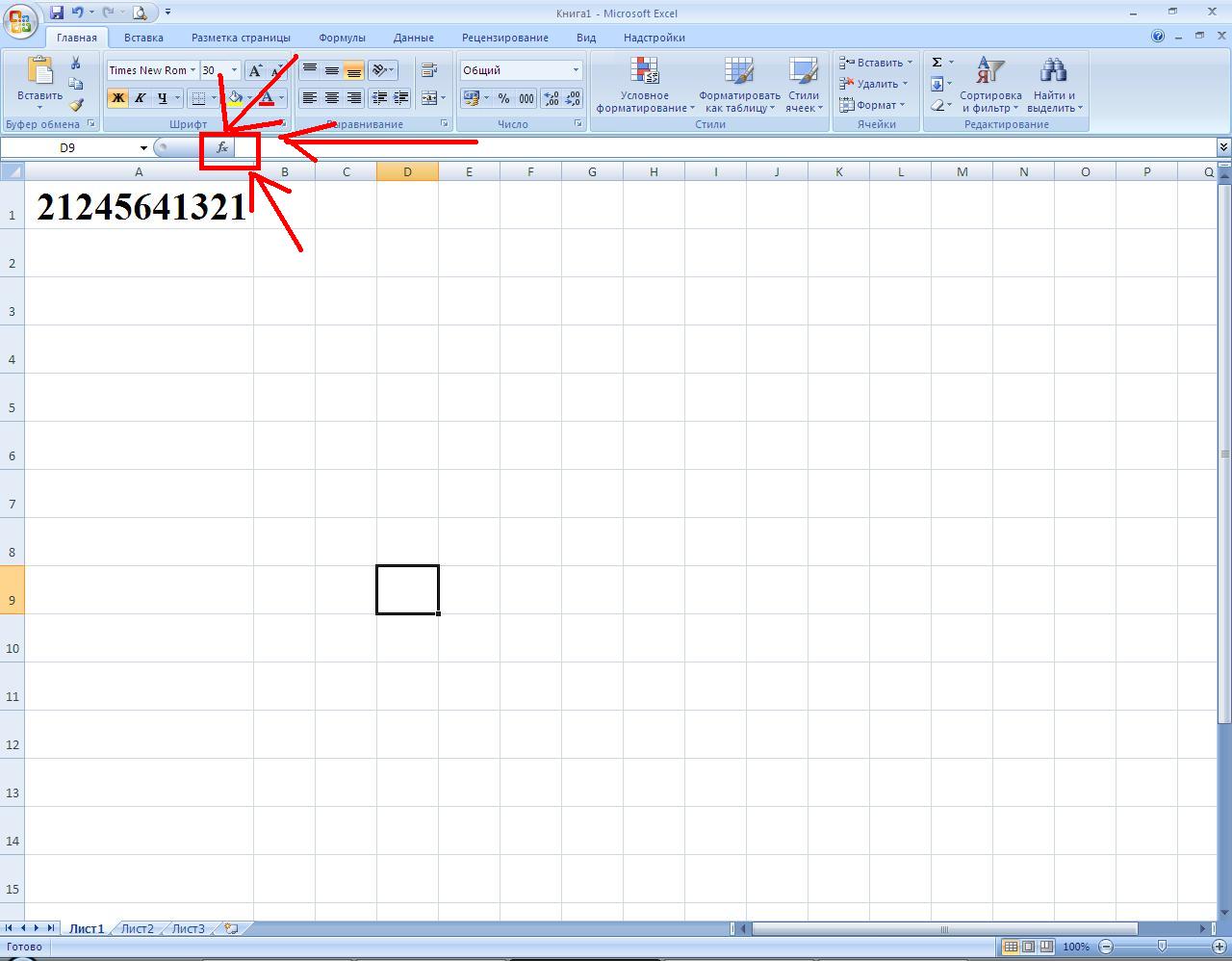Toggle italic К formatting
This screenshot has height=961, width=1232.
point(140,98)
